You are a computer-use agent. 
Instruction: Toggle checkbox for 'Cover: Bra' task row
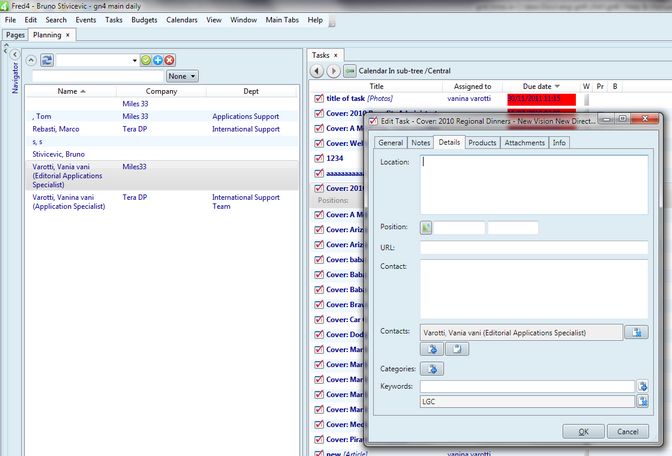point(319,305)
